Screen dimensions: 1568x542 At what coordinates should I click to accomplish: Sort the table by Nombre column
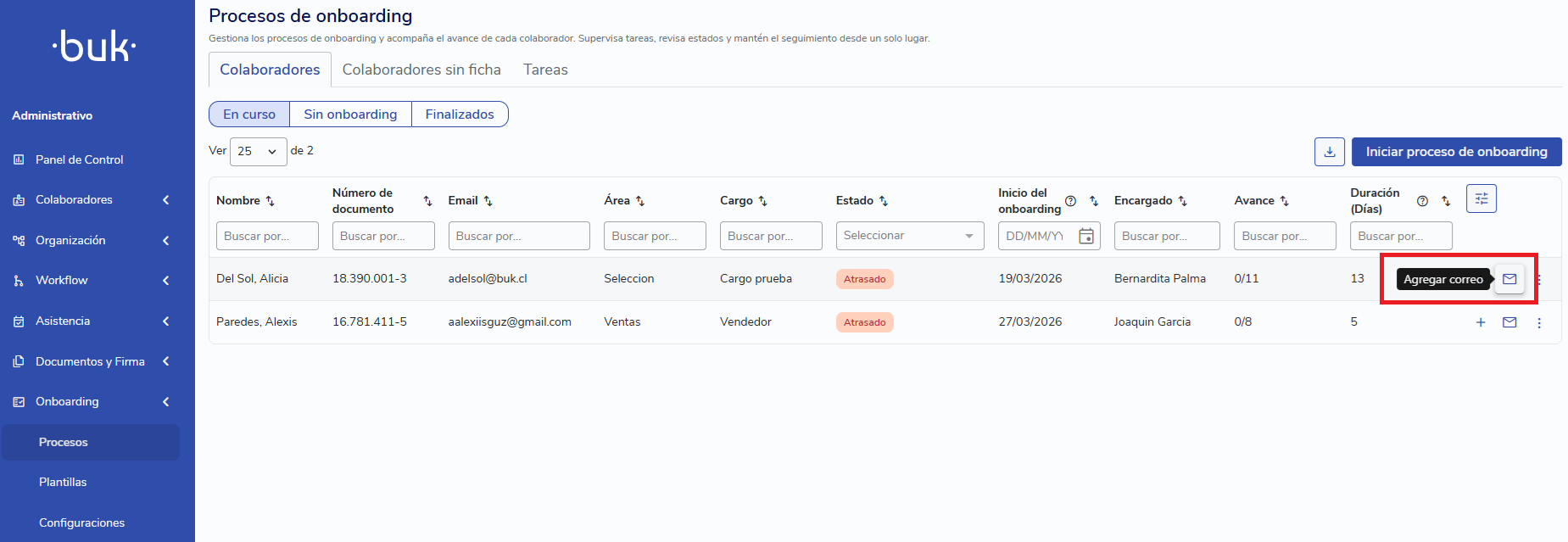(x=271, y=201)
